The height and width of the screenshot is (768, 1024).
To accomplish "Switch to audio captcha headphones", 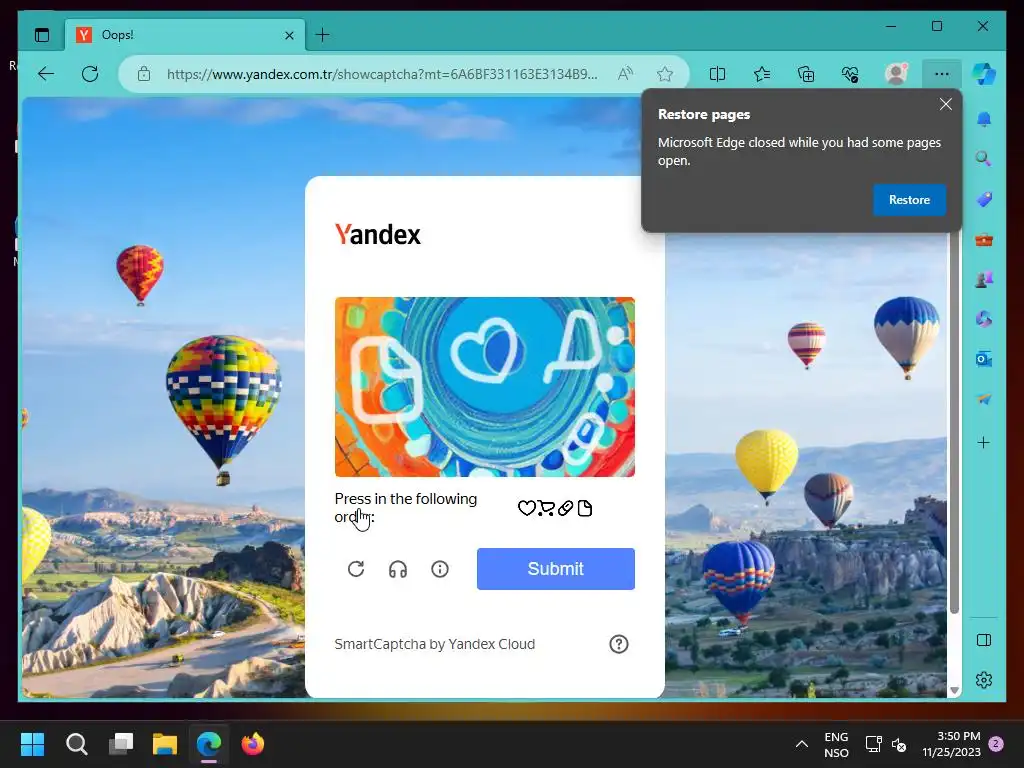I will coord(398,569).
